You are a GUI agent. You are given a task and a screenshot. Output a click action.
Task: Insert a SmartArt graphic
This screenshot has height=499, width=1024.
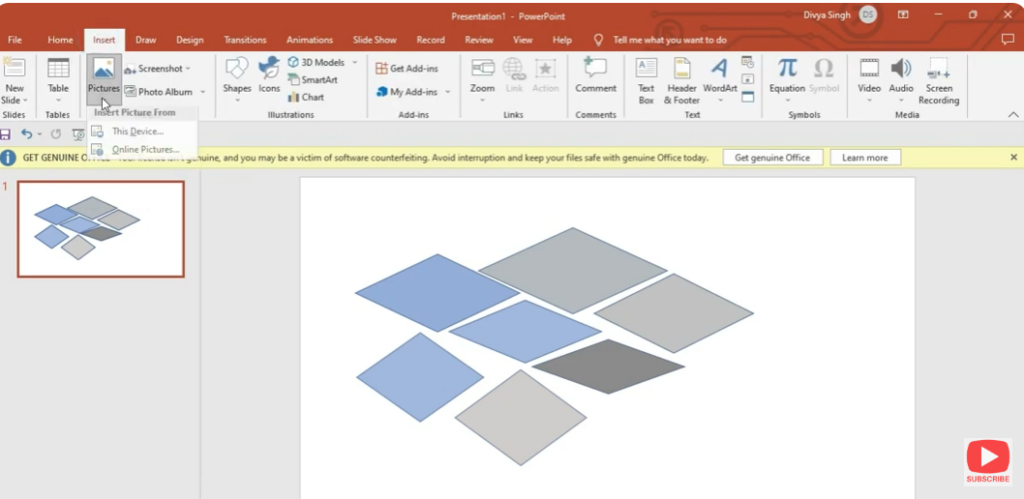click(x=312, y=80)
